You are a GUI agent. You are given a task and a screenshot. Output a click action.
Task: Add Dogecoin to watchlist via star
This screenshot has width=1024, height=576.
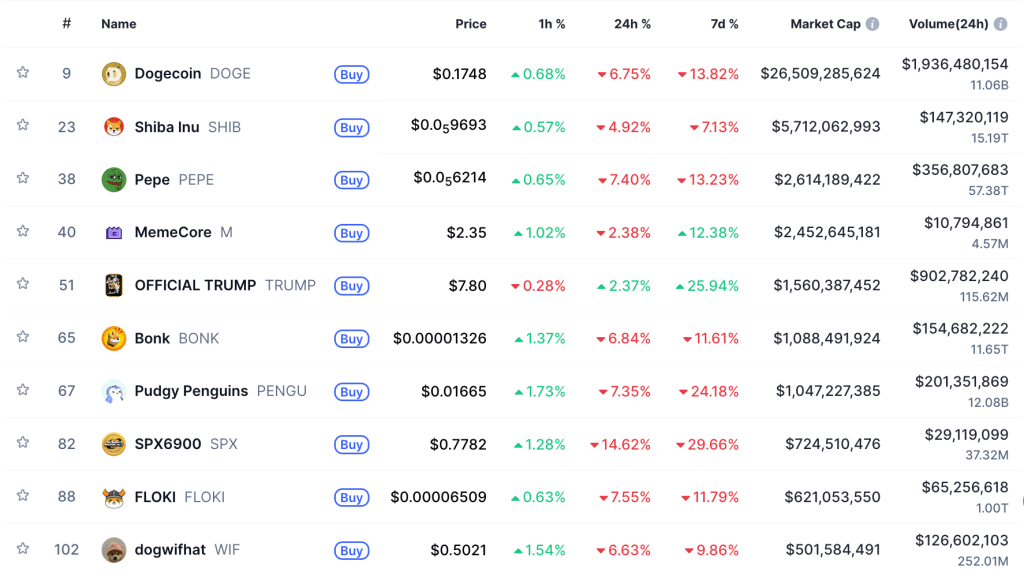[23, 74]
